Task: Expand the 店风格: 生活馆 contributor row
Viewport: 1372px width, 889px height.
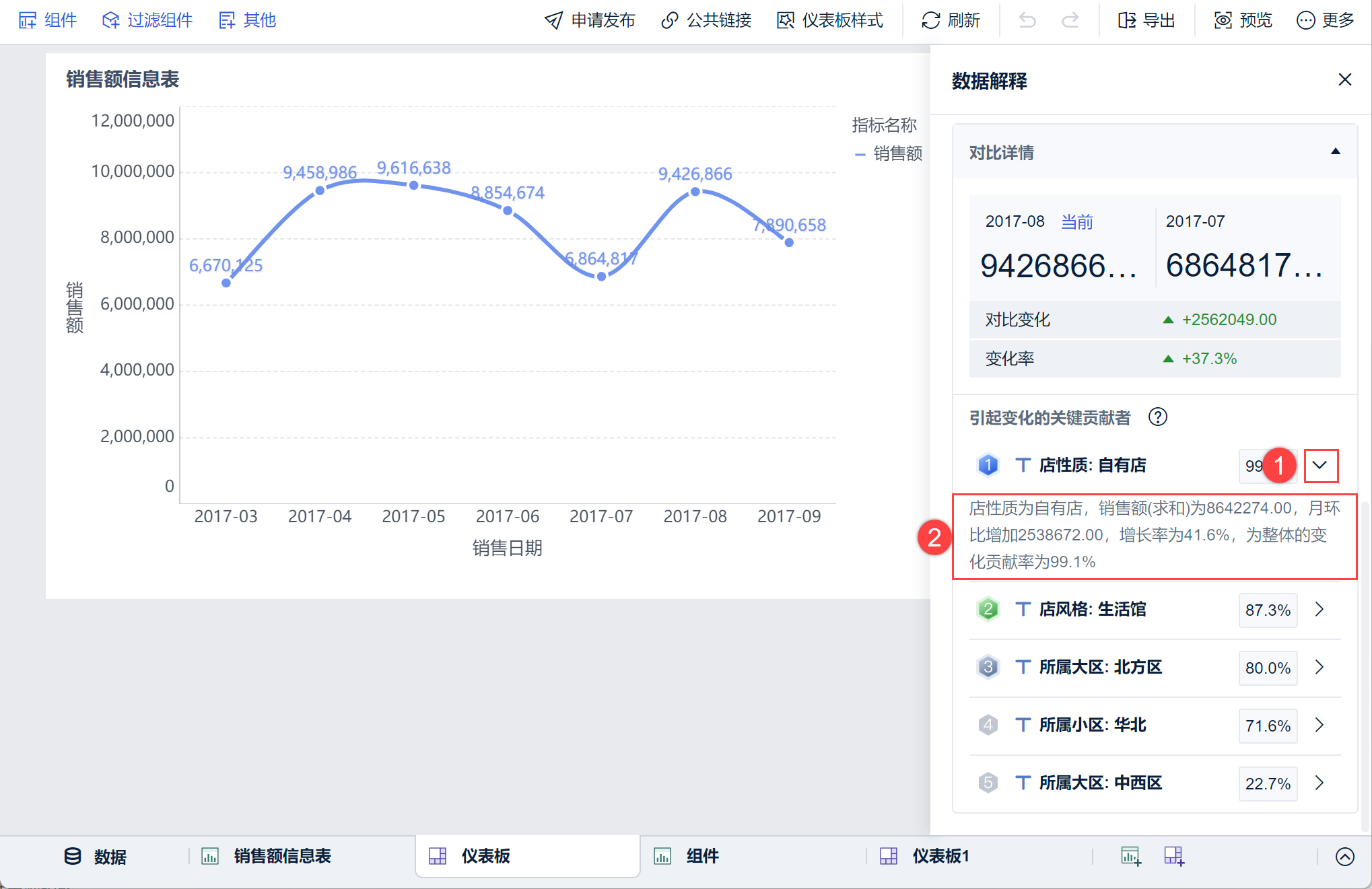Action: tap(1319, 609)
